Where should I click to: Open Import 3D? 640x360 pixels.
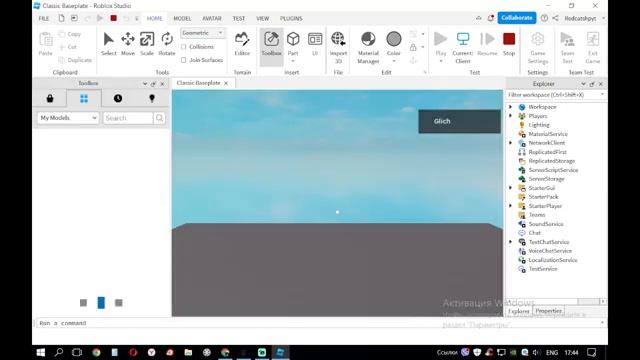[338, 47]
